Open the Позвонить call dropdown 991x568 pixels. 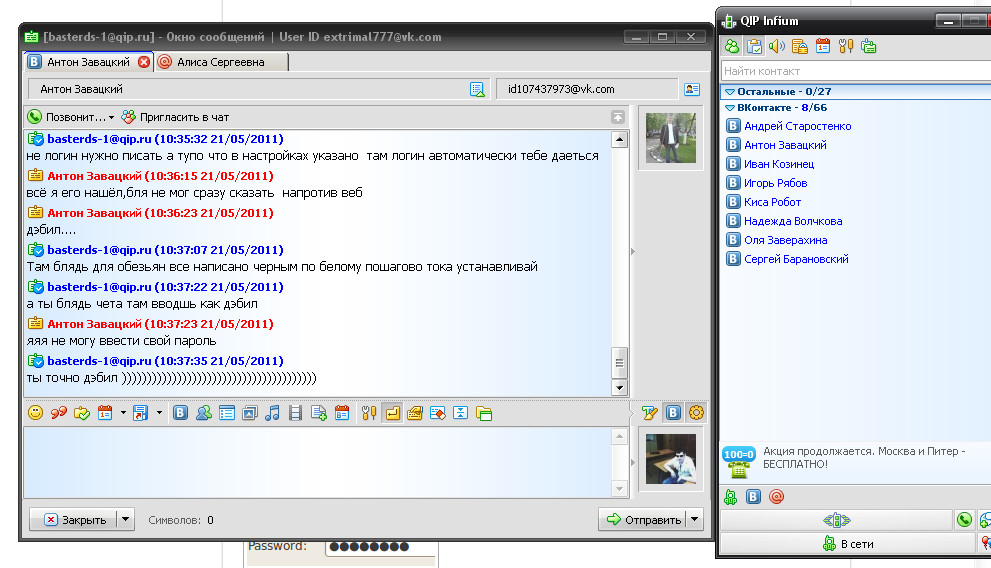(71, 117)
